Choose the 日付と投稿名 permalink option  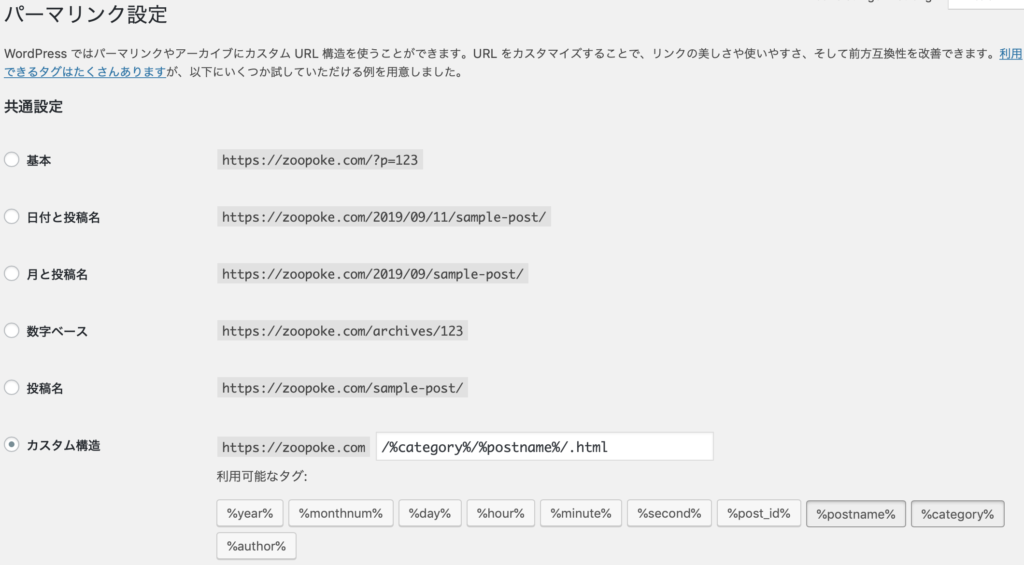point(12,216)
